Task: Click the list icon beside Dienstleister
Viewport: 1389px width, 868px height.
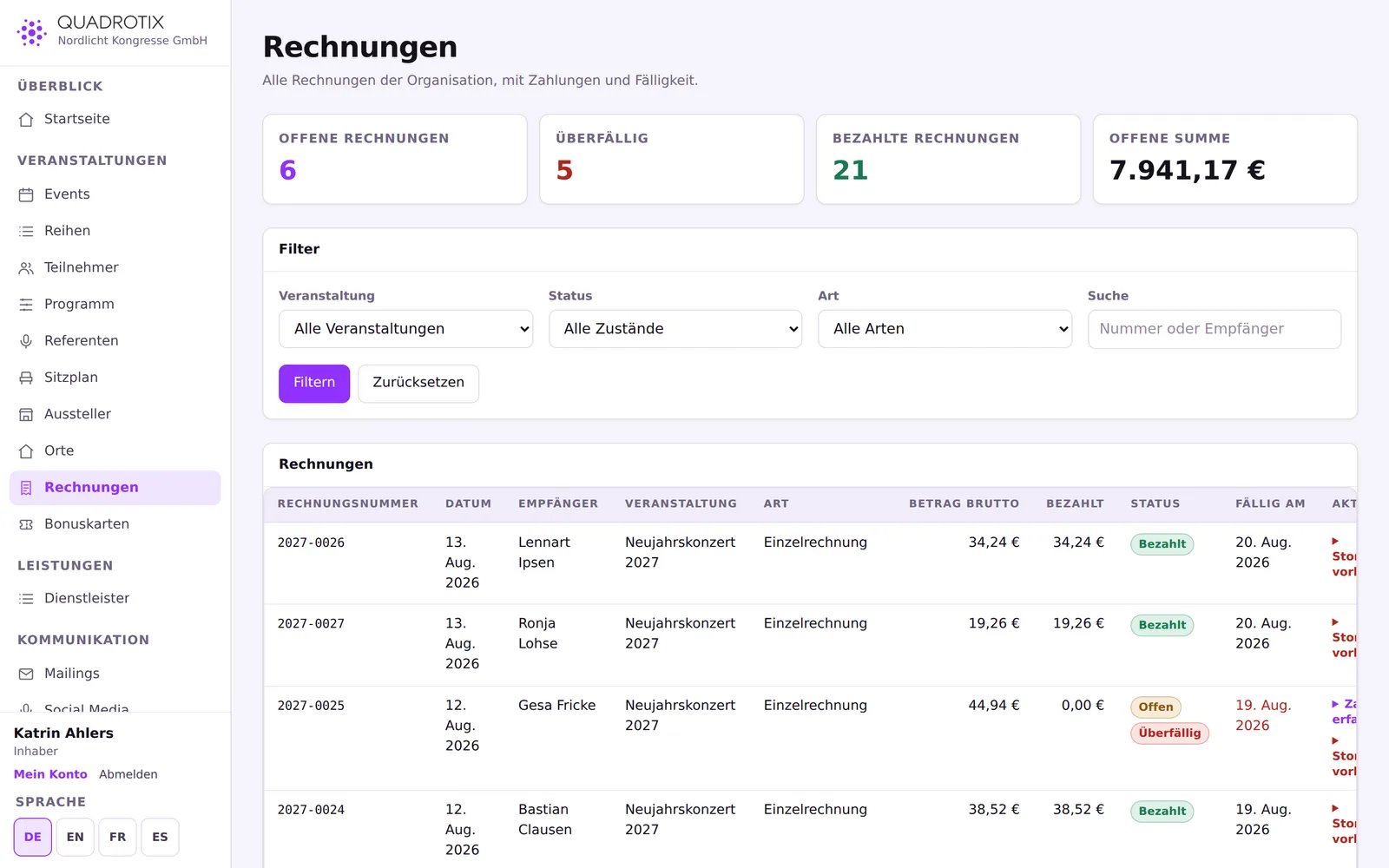Action: (26, 599)
